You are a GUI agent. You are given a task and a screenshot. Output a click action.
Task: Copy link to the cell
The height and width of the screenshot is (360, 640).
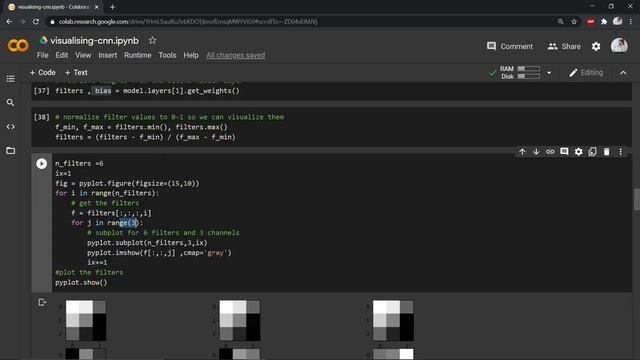click(x=550, y=152)
